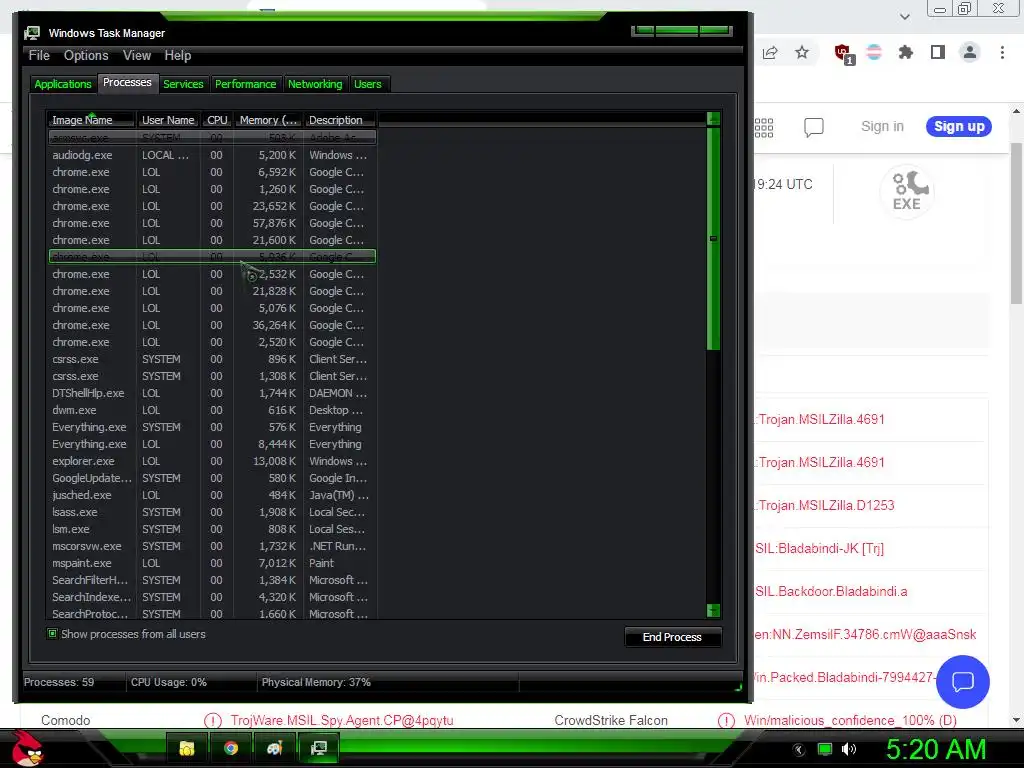This screenshot has width=1024, height=768.
Task: Open the Help menu
Action: pos(178,56)
